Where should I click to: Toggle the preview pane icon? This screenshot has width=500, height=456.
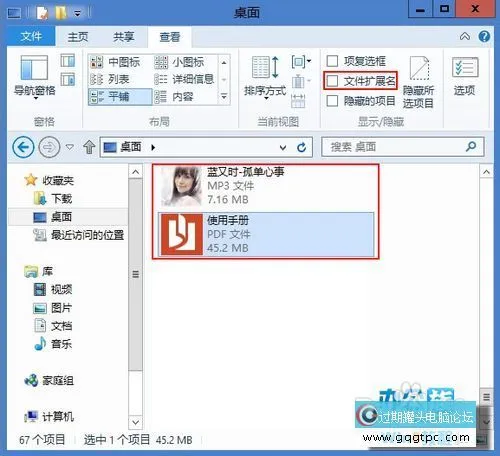68,61
